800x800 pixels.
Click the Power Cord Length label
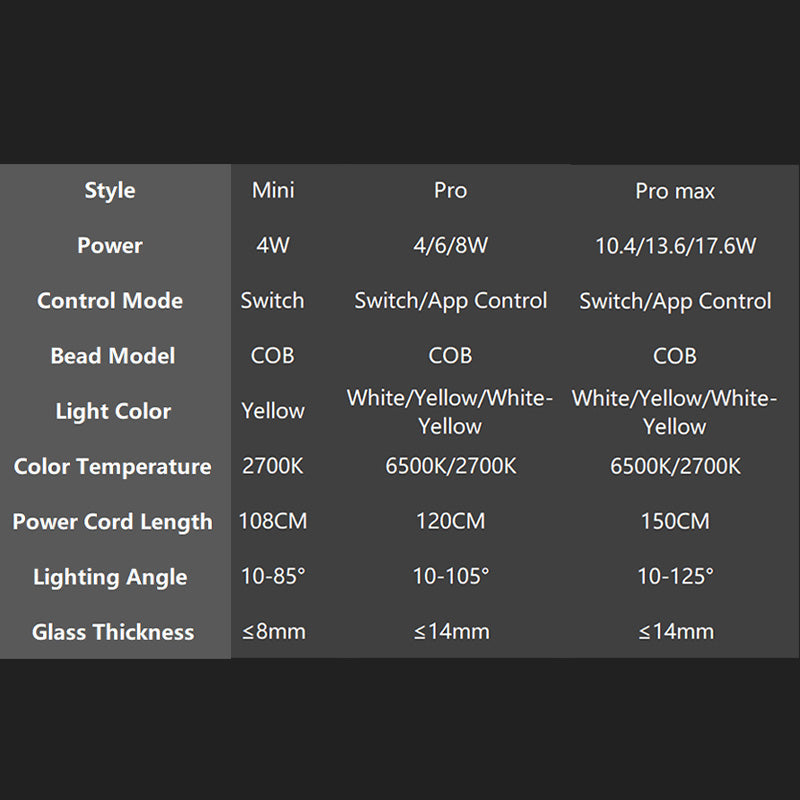pos(113,522)
